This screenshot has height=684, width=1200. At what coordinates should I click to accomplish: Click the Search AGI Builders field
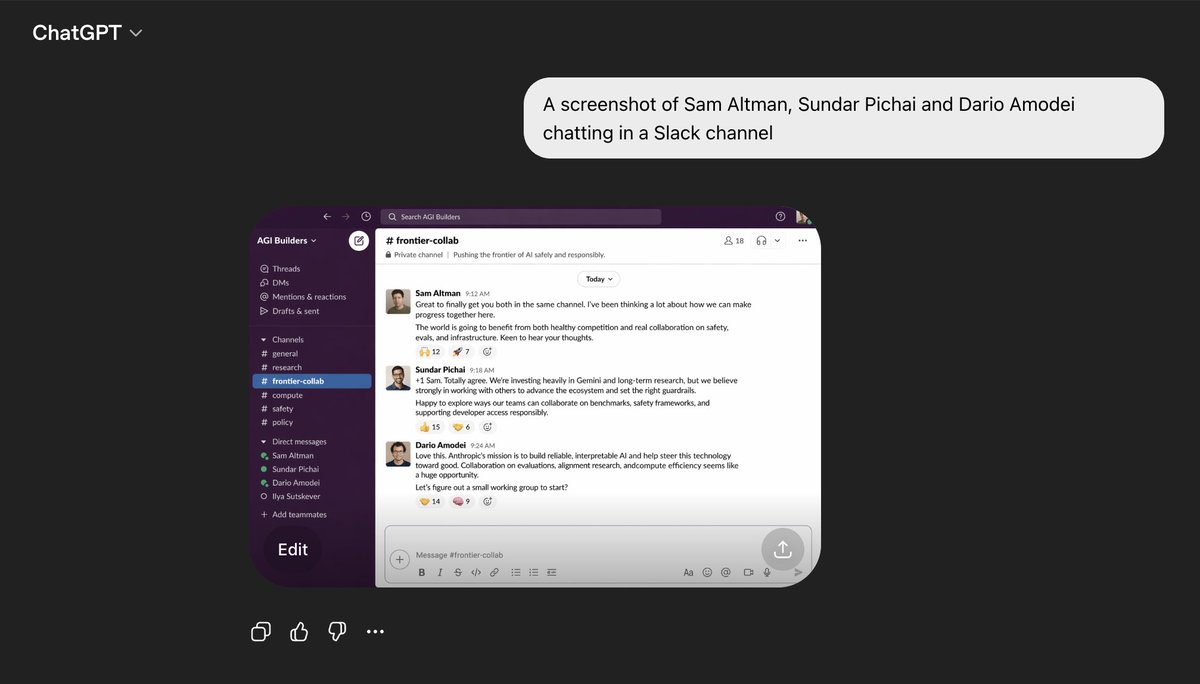[x=521, y=216]
